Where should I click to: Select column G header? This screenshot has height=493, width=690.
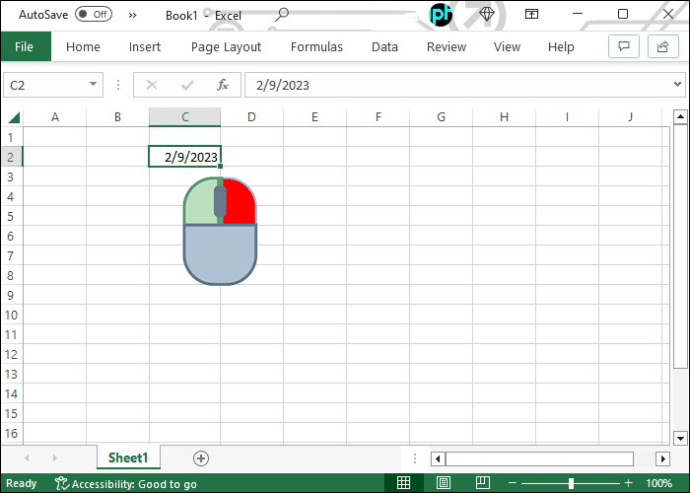441,117
